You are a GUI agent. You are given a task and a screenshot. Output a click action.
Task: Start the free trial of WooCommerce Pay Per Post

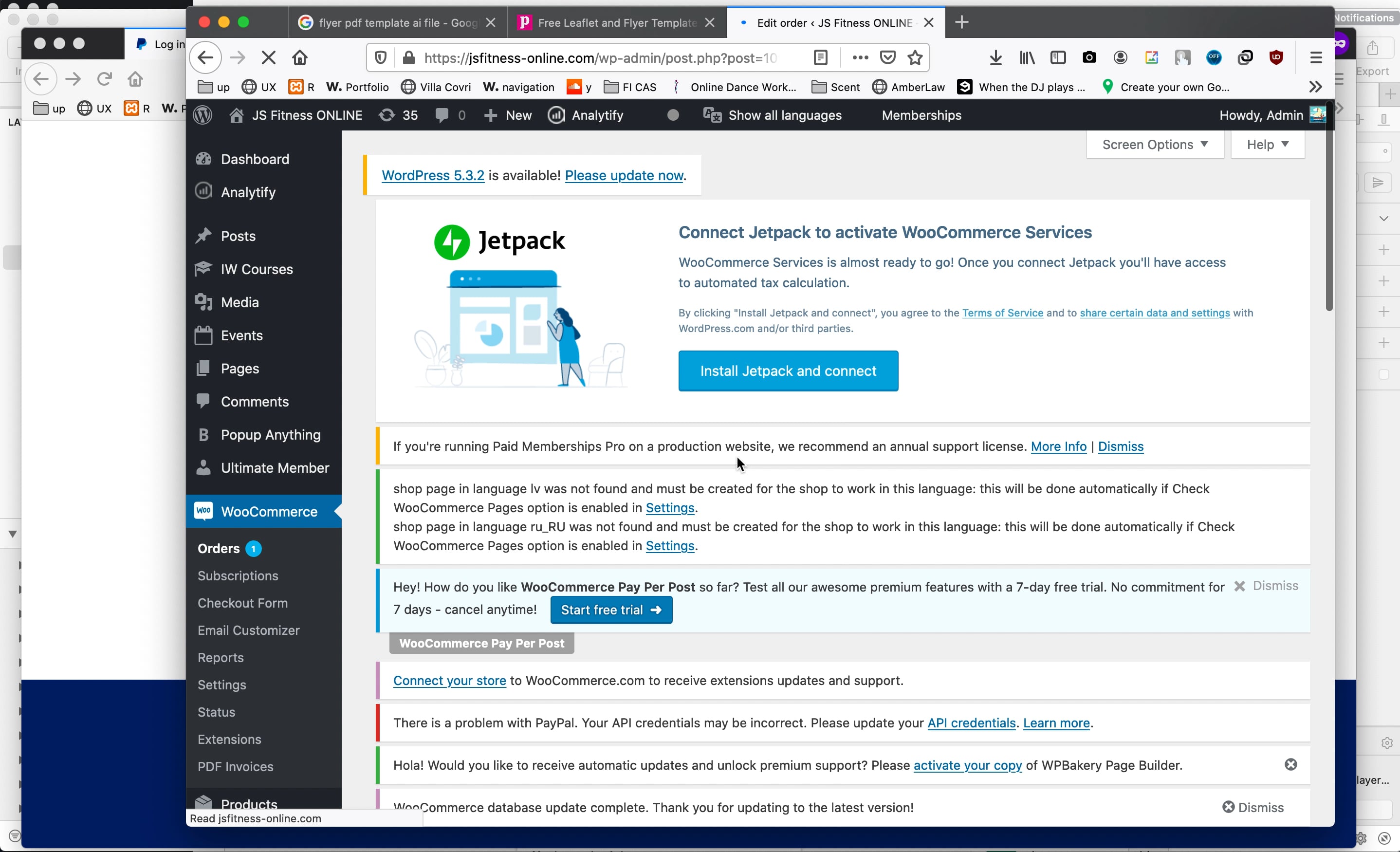[611, 610]
